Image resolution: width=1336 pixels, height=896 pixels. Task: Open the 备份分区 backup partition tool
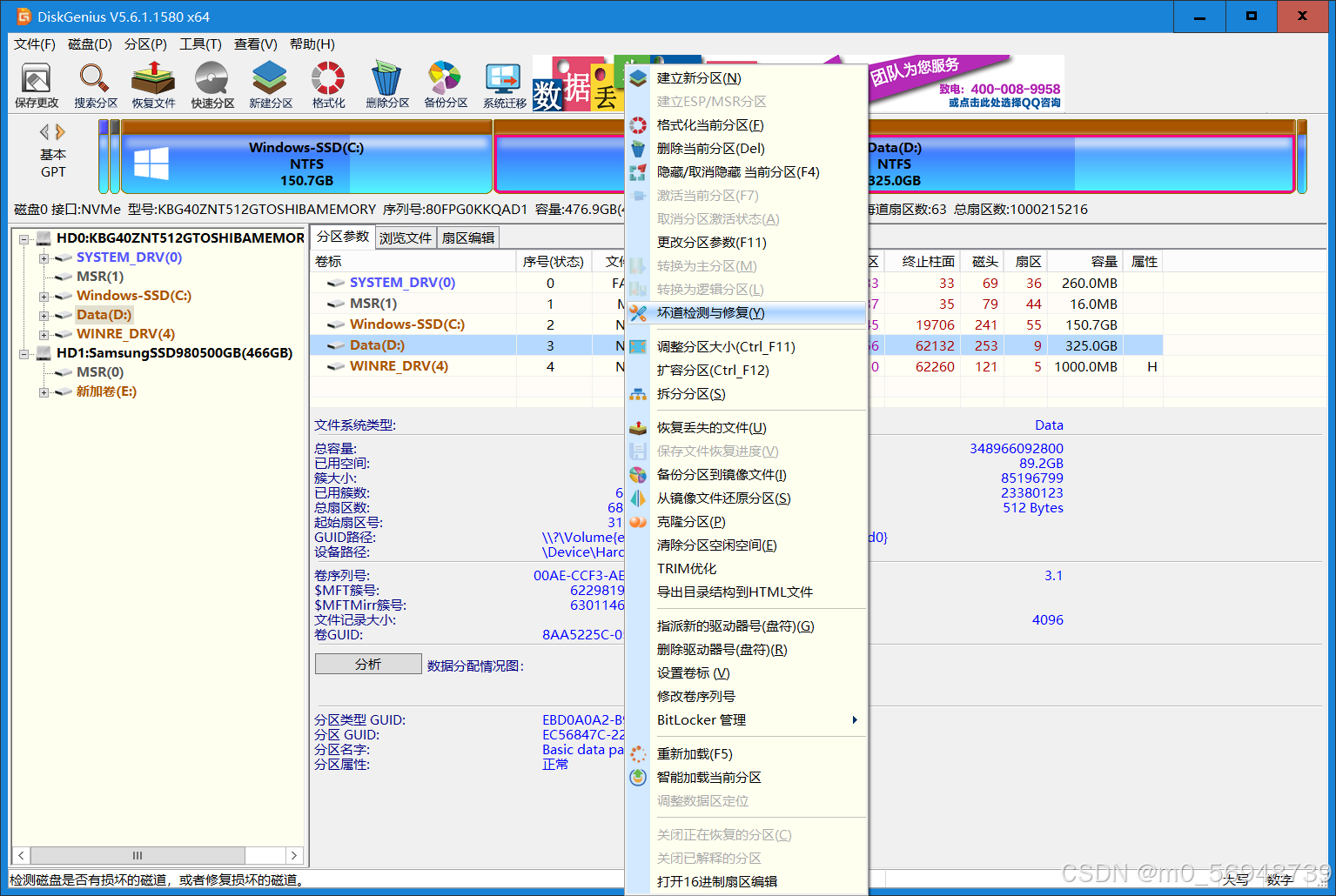click(x=446, y=85)
